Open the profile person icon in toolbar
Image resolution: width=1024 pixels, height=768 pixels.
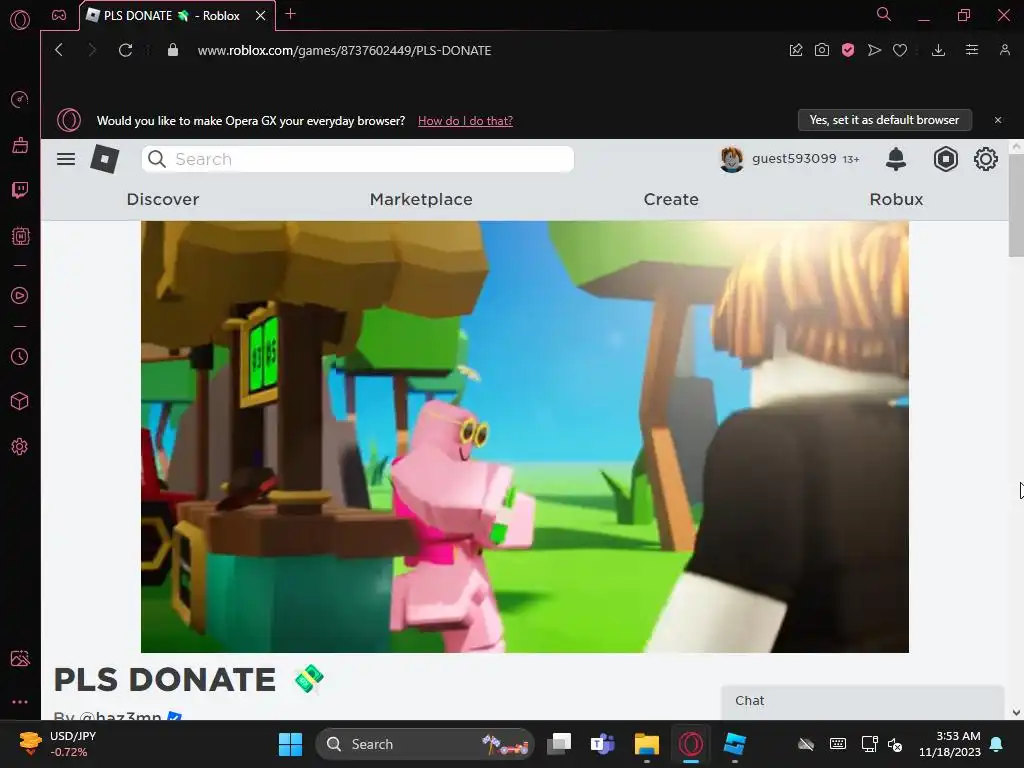tap(1004, 50)
